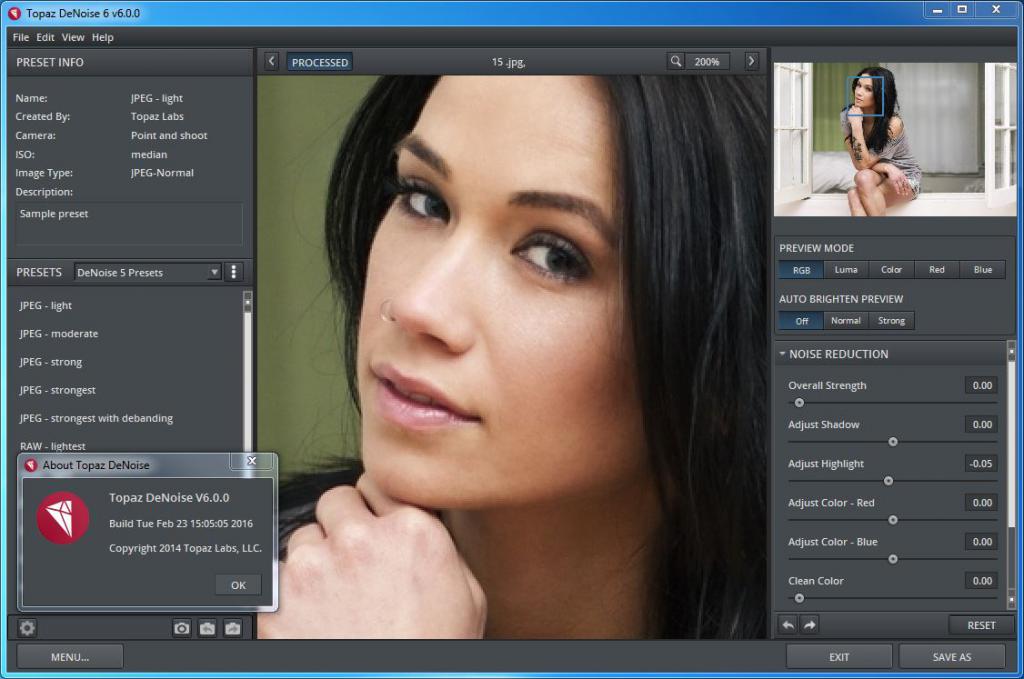The width and height of the screenshot is (1024, 679).
Task: Select the JPEG - light preset
Action: pos(46,306)
